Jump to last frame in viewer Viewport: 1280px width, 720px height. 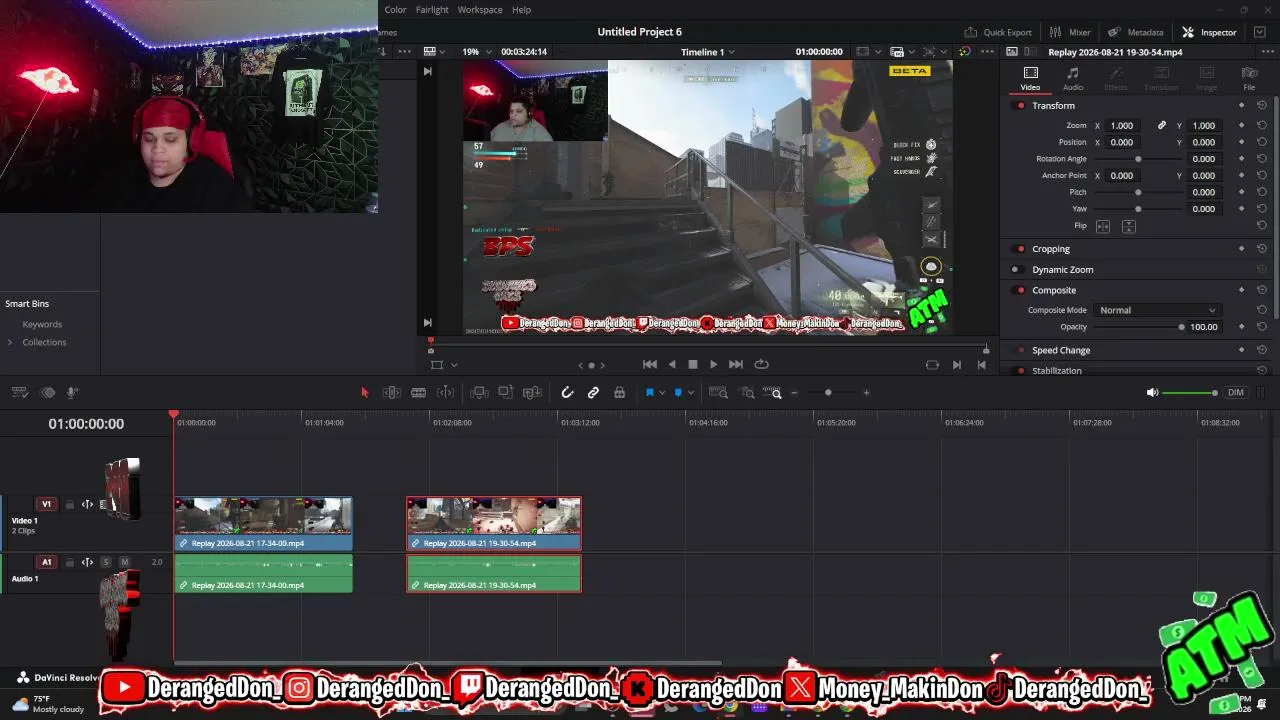[736, 365]
